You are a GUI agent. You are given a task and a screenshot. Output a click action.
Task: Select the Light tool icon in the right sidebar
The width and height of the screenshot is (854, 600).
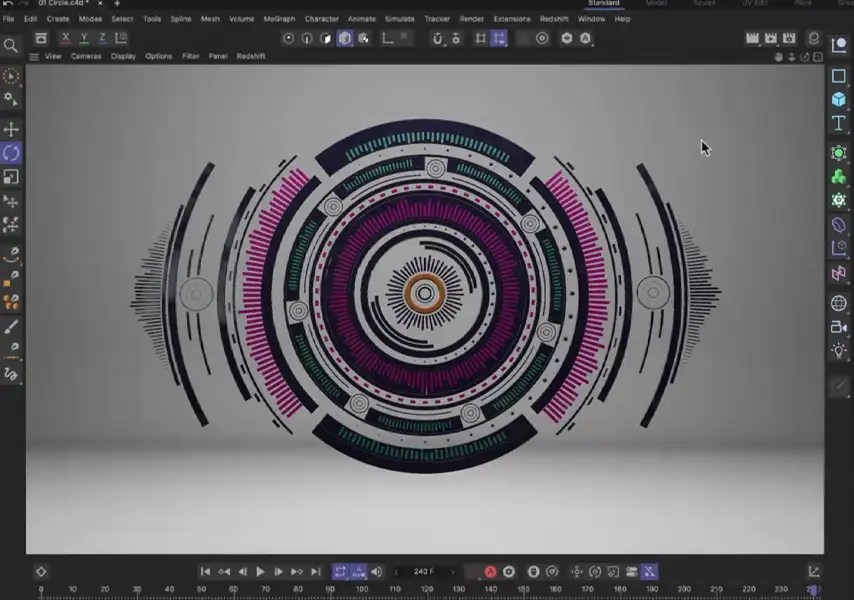coord(839,351)
